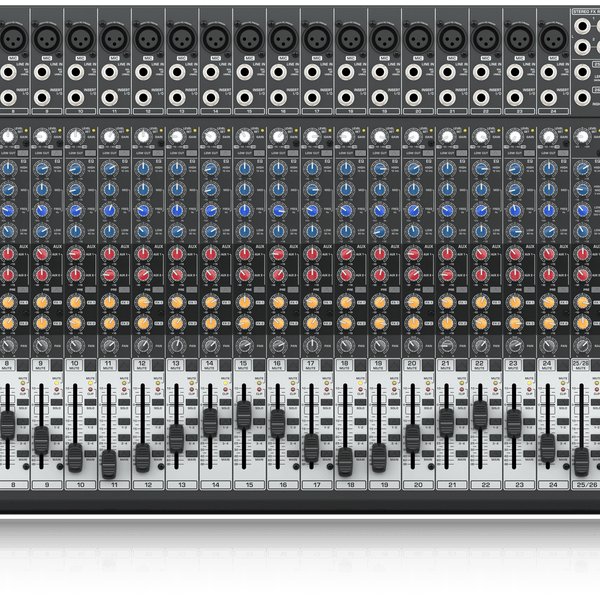Engage SOLO on channel 18
600x600 pixels.
click(360, 402)
